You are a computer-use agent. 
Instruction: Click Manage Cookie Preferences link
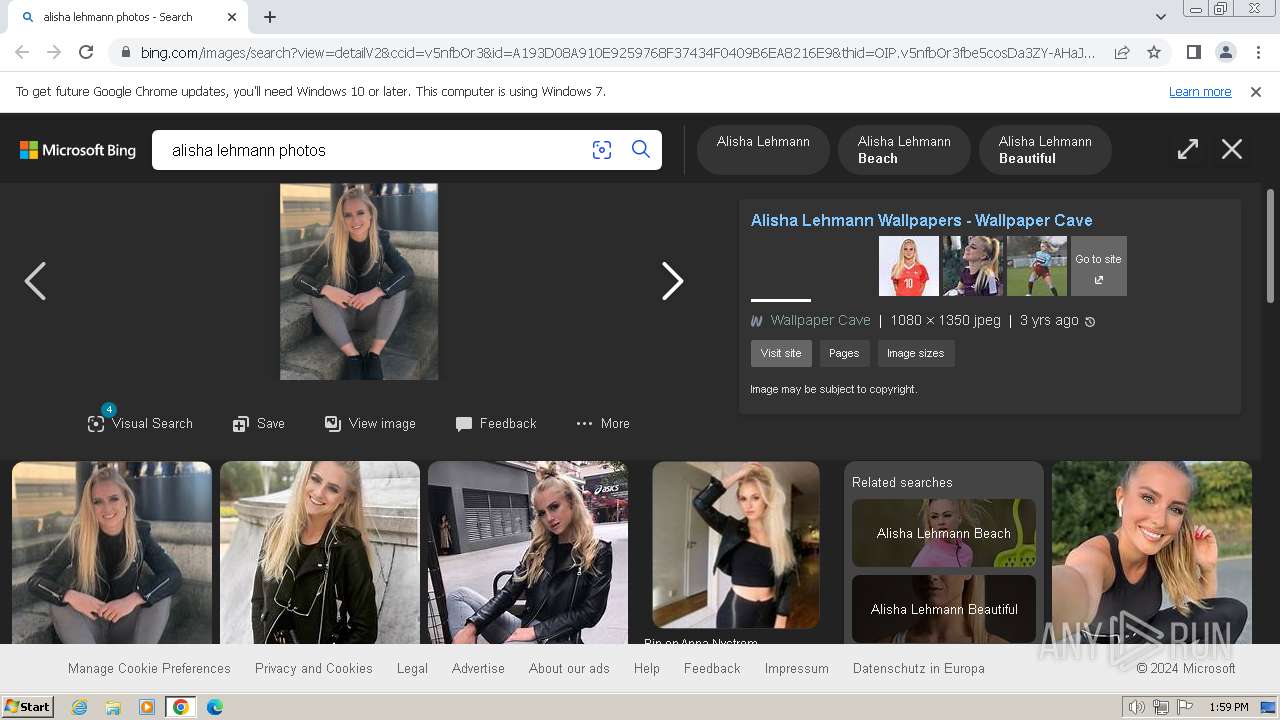[x=149, y=668]
